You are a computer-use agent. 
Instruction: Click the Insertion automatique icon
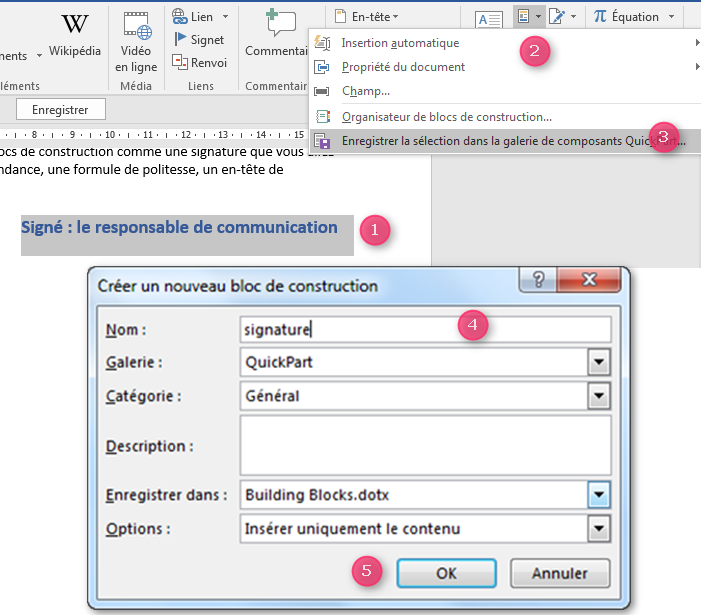coord(322,43)
